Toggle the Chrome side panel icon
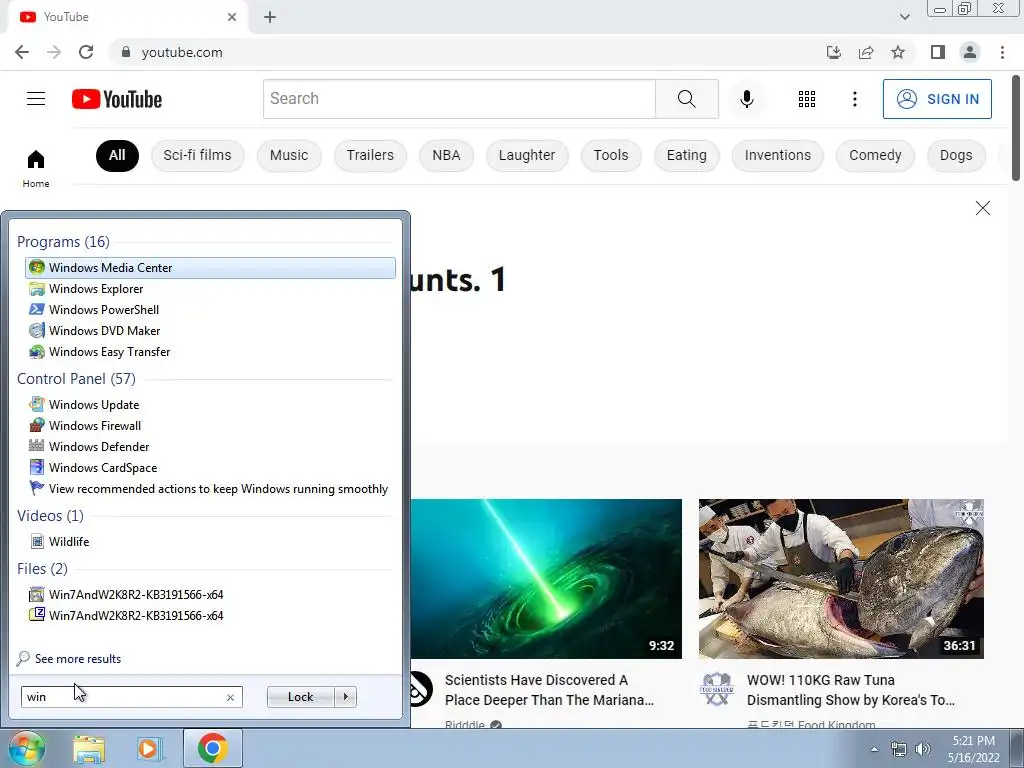The height and width of the screenshot is (768, 1024). 938,52
